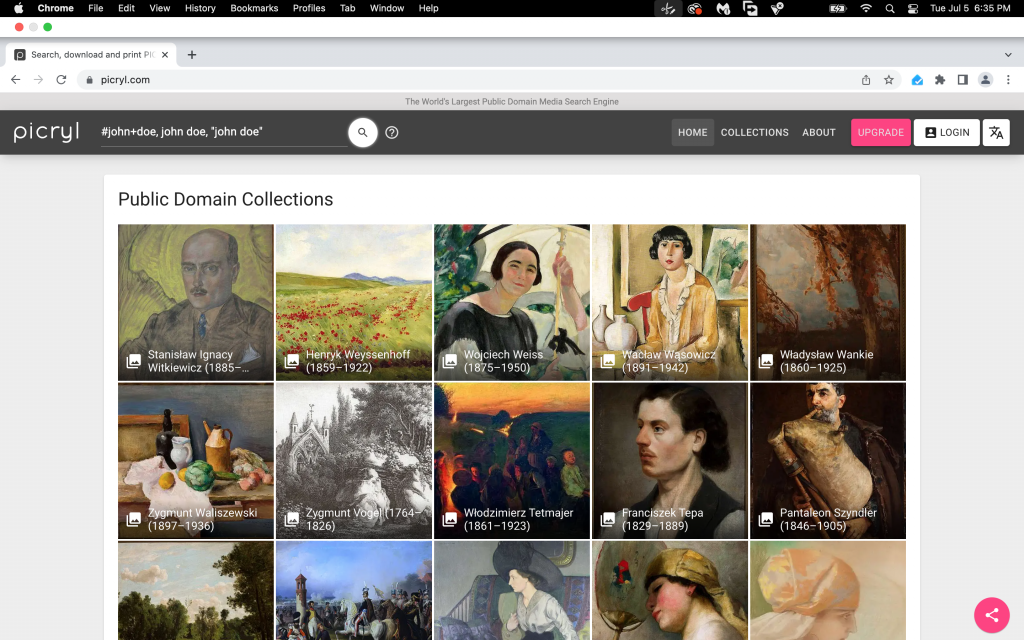Viewport: 1024px width, 640px height.
Task: Click the LOGIN button
Action: coord(946,133)
